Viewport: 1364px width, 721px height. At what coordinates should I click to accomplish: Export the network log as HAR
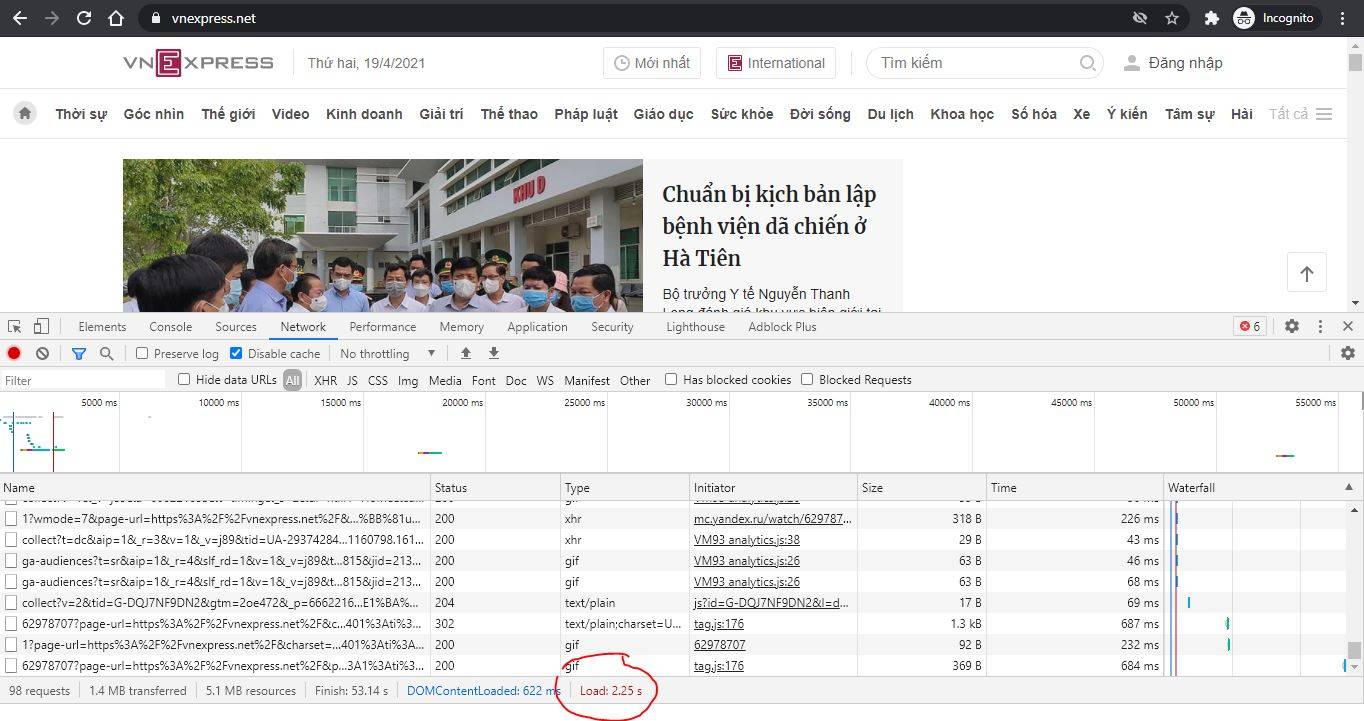click(x=493, y=353)
